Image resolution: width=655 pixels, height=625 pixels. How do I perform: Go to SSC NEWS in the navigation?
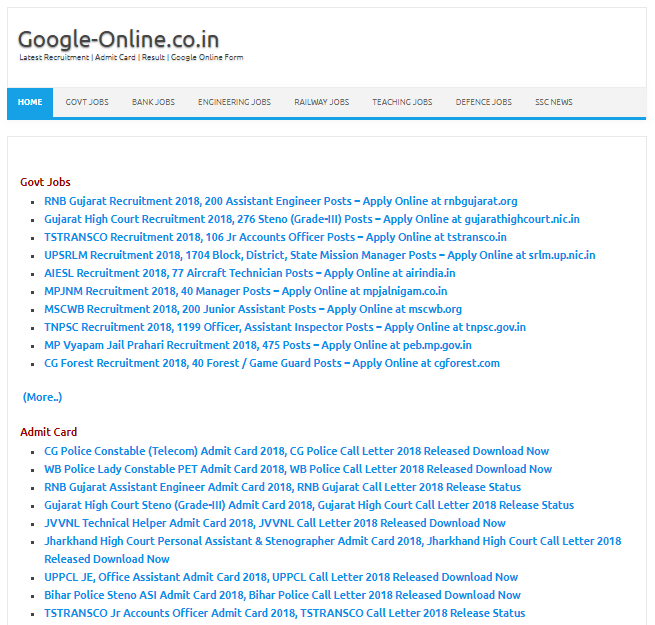554,102
